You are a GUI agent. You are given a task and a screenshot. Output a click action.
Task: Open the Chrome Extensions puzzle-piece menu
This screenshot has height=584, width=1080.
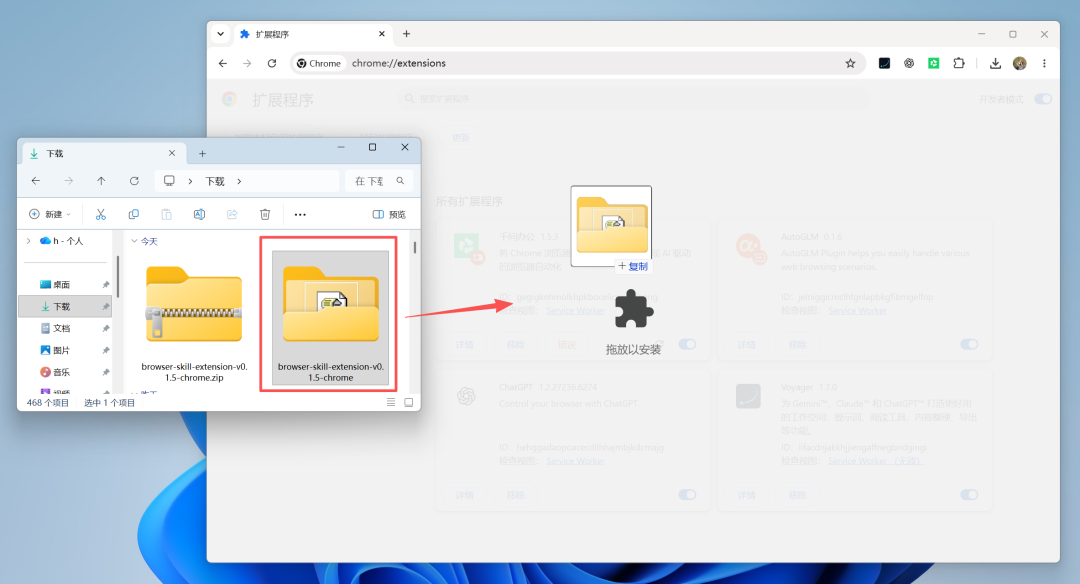pos(959,63)
